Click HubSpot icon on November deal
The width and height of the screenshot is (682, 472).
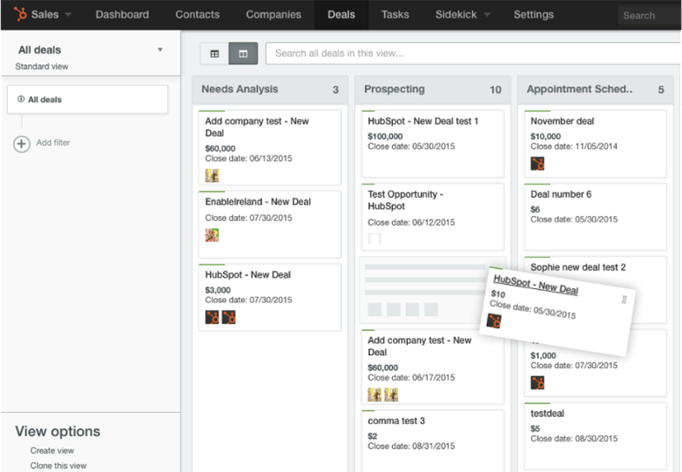coord(538,164)
